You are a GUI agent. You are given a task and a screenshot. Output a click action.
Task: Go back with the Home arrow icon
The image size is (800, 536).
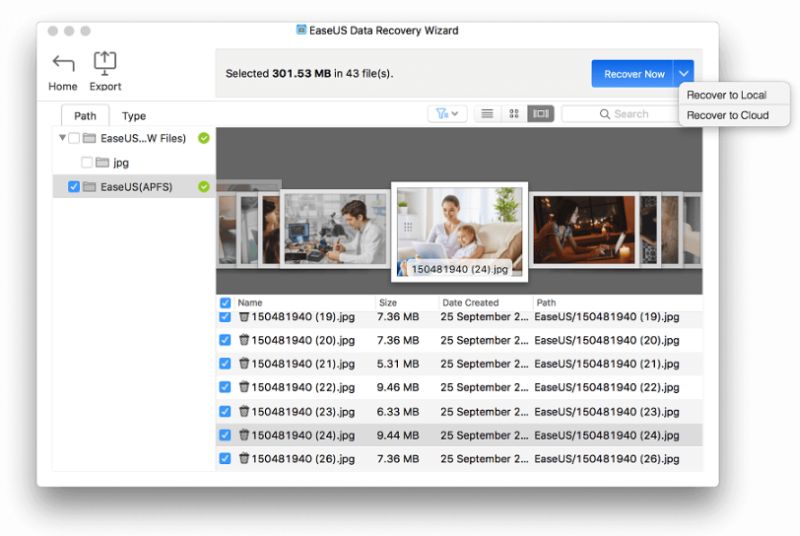click(63, 63)
